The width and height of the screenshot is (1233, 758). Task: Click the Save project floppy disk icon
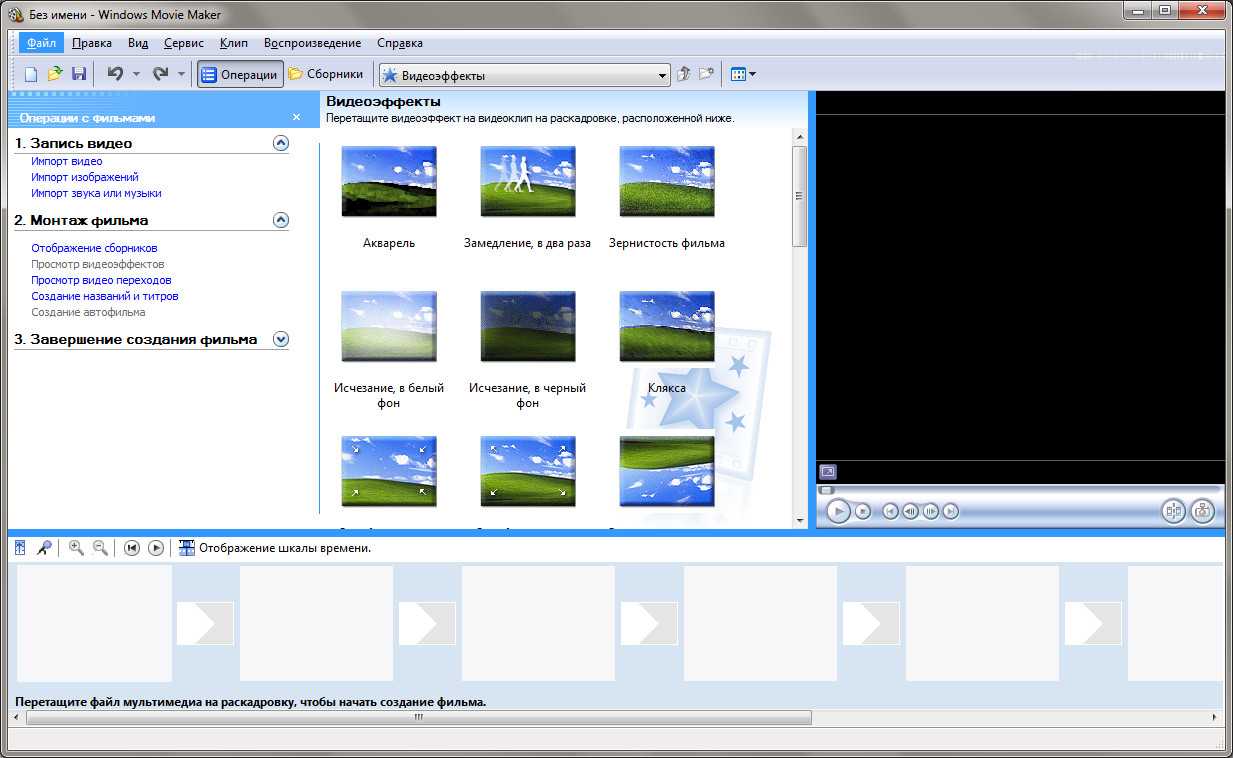coord(79,74)
